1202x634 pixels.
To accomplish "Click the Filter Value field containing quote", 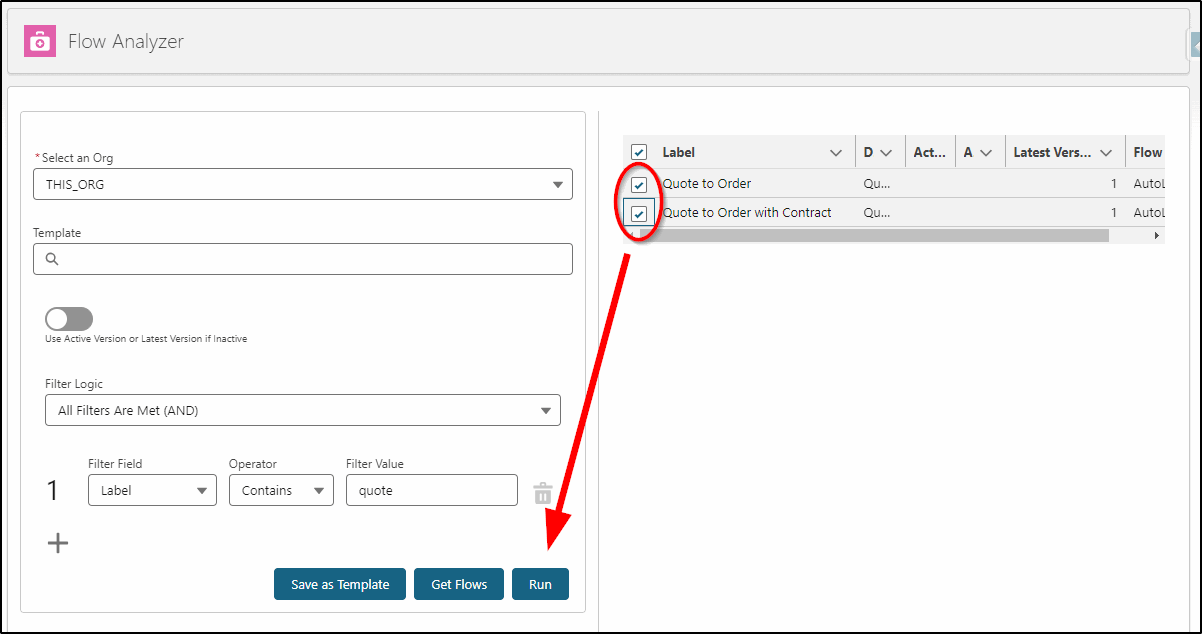I will click(431, 490).
